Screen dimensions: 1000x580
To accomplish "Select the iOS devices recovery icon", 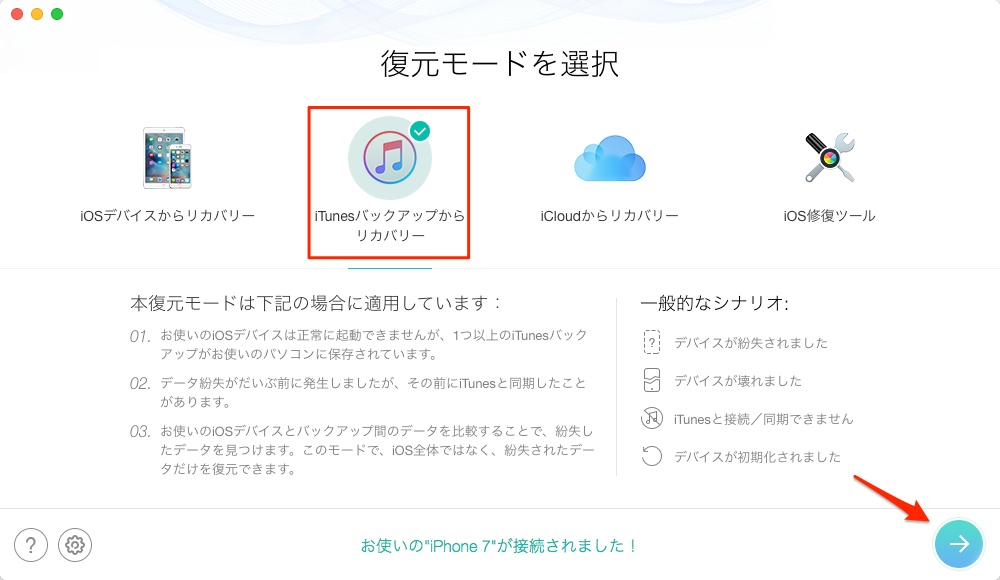I will coord(167,158).
